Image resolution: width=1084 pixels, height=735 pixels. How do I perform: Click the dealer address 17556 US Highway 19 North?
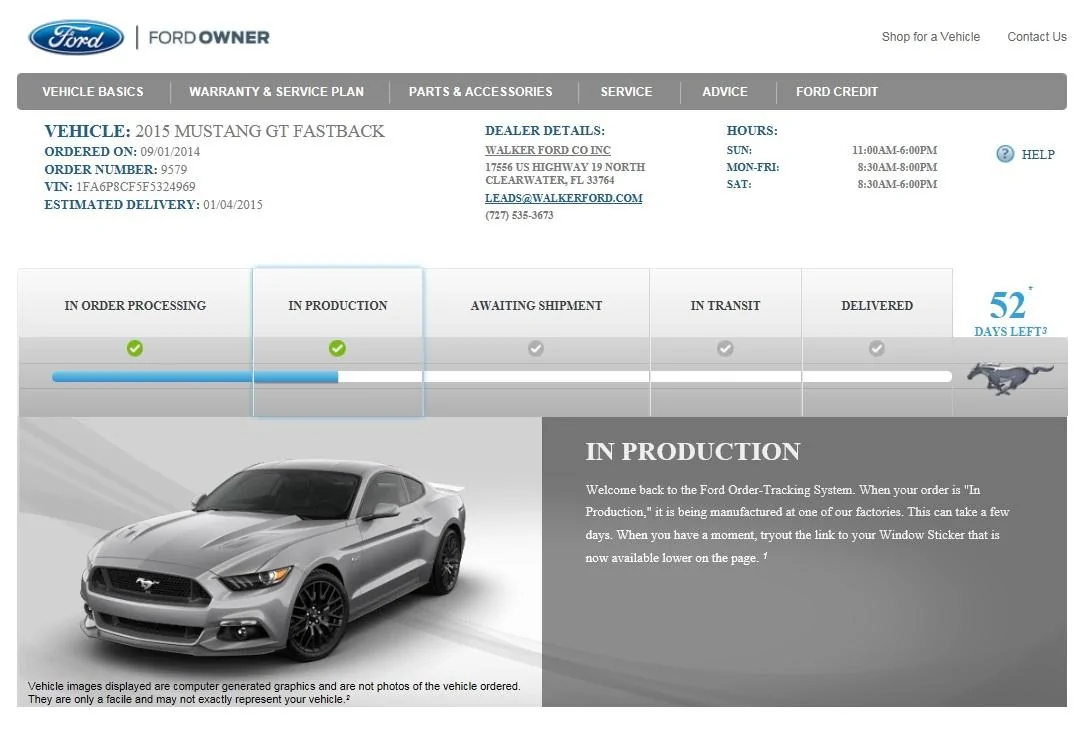(565, 167)
